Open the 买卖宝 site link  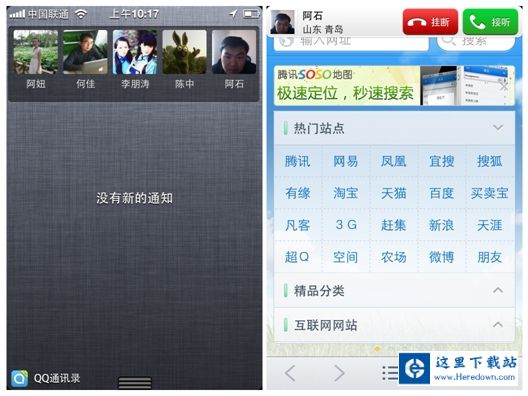pos(490,193)
